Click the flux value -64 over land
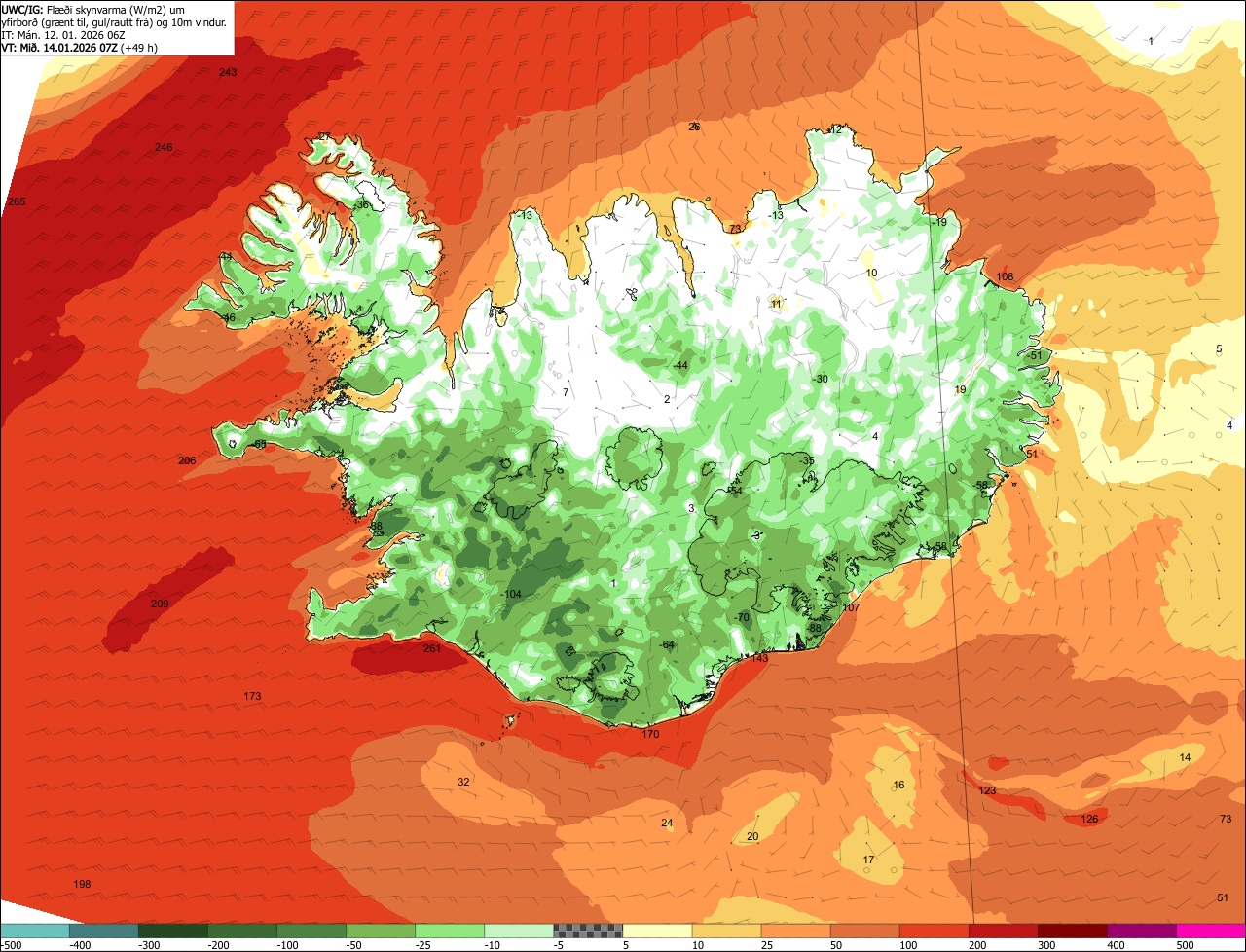Image resolution: width=1246 pixels, height=952 pixels. pos(667,645)
